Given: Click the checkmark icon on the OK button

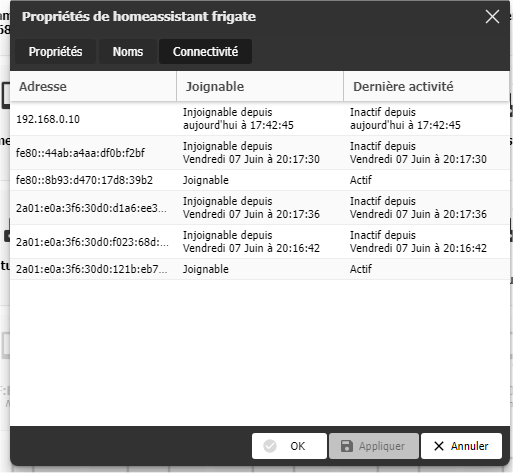Looking at the screenshot, I should coord(270,446).
